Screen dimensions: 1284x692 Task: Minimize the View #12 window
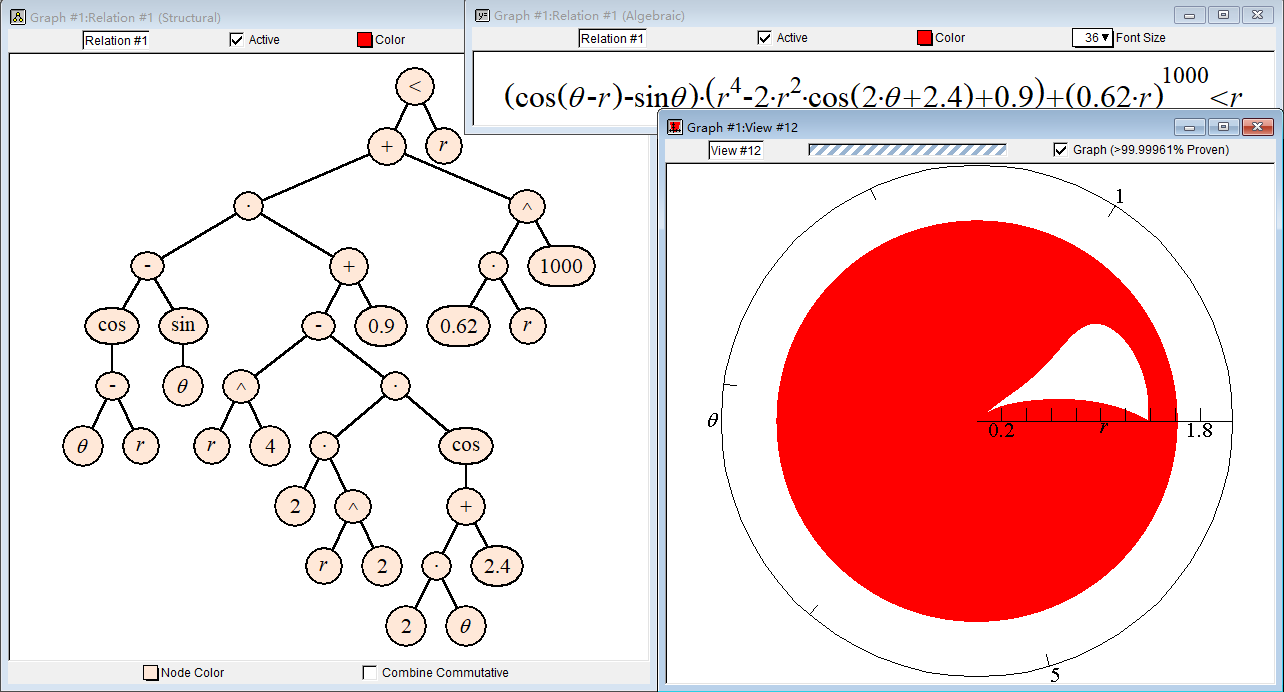1190,127
